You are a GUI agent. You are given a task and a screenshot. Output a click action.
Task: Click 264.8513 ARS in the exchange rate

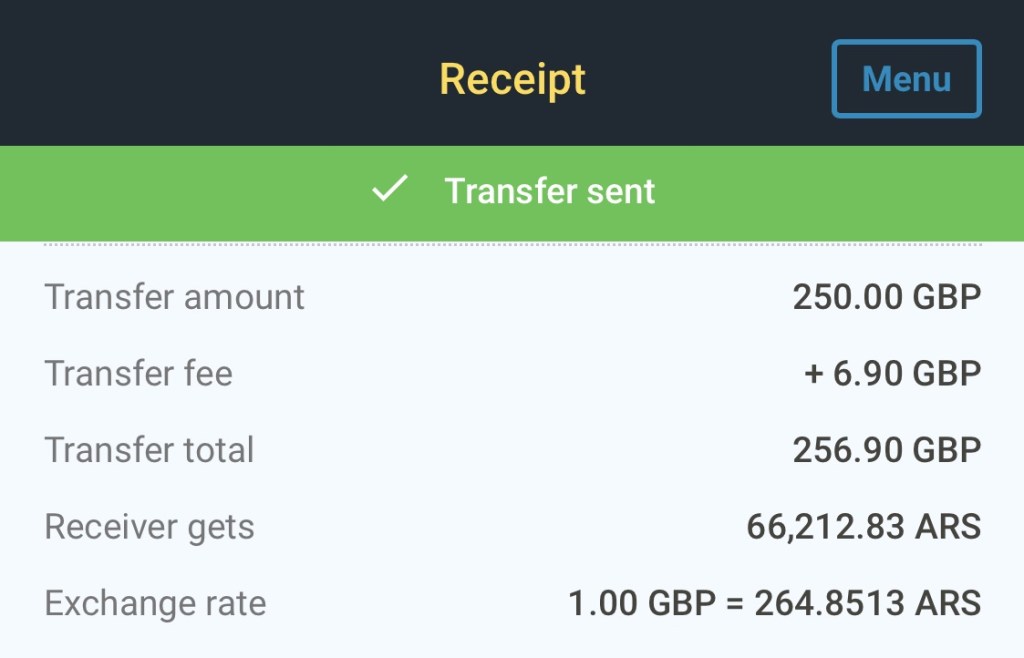coord(867,604)
